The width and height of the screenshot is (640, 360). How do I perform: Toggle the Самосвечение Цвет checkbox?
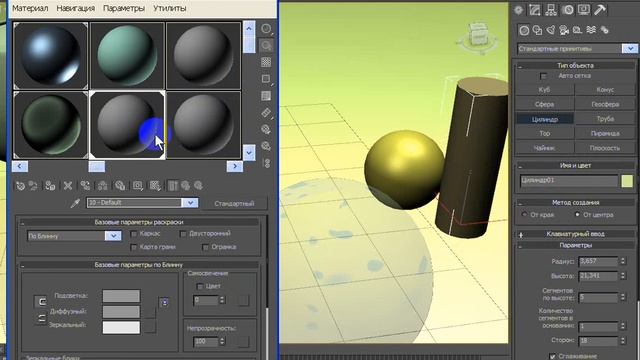tap(200, 287)
